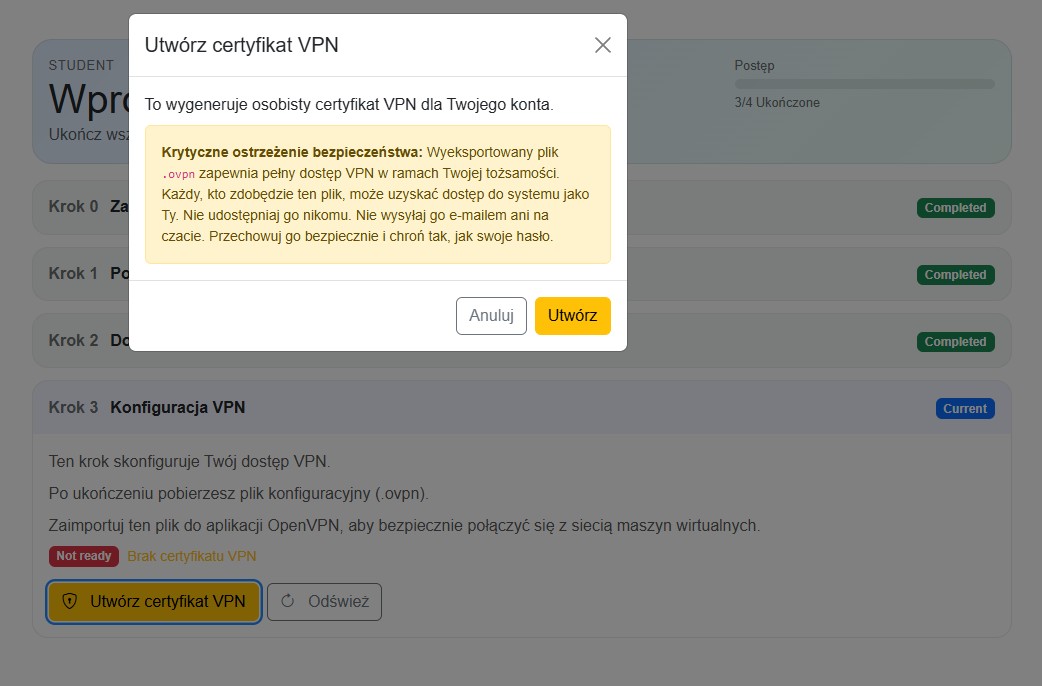Expand the Krok 1 accordion row

pyautogui.click(x=74, y=274)
